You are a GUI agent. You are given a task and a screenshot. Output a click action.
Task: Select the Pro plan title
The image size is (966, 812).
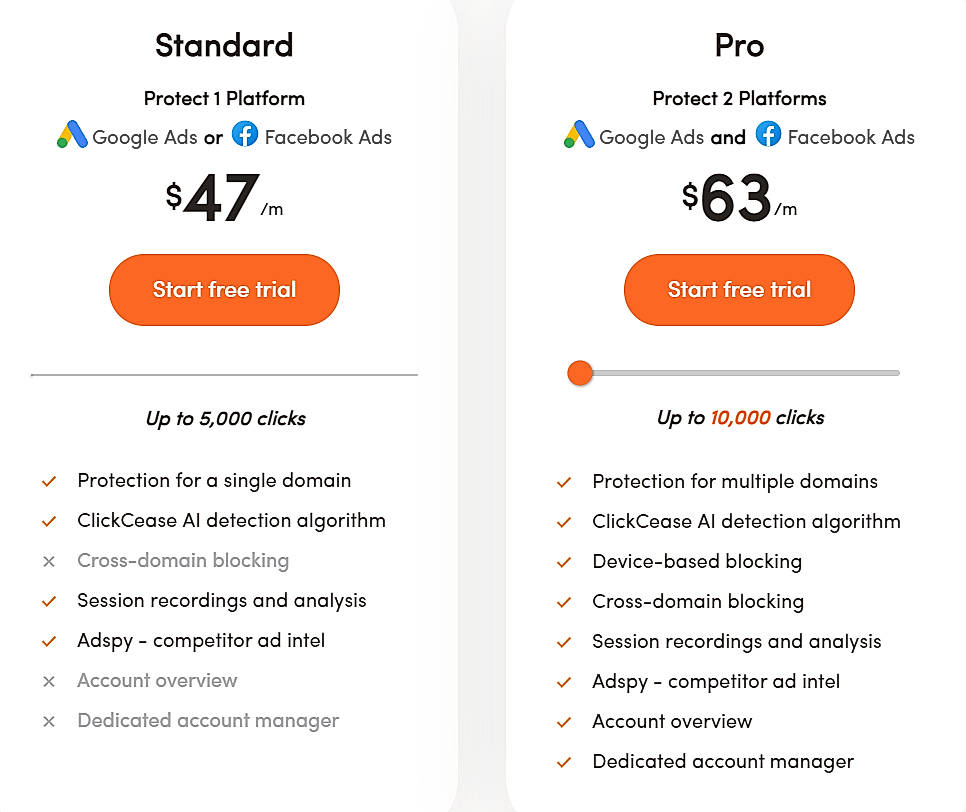coord(739,45)
